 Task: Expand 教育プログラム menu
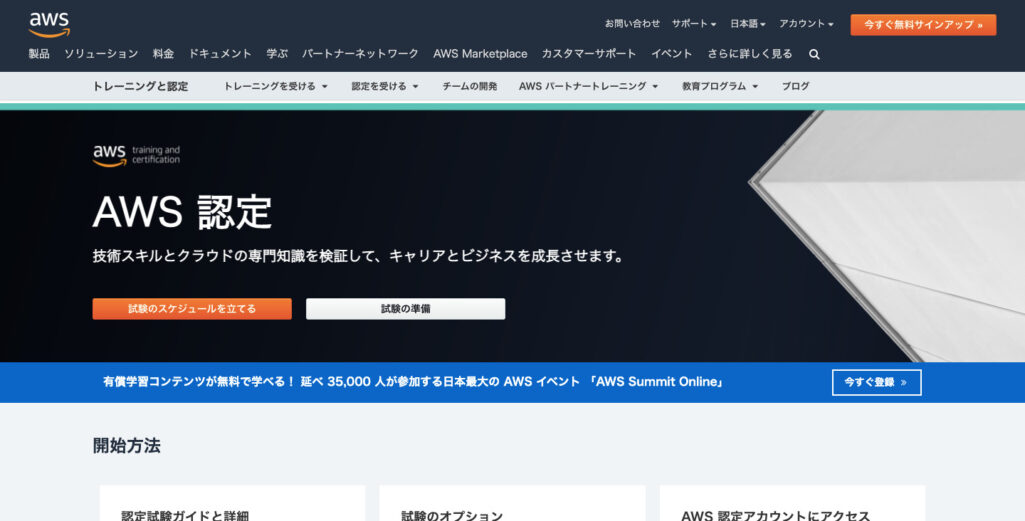[720, 86]
